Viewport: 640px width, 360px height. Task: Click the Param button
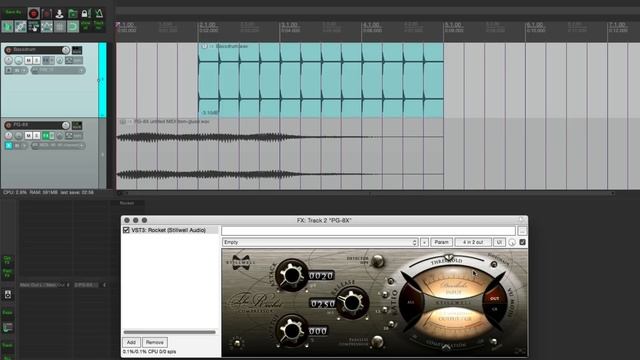[441, 242]
